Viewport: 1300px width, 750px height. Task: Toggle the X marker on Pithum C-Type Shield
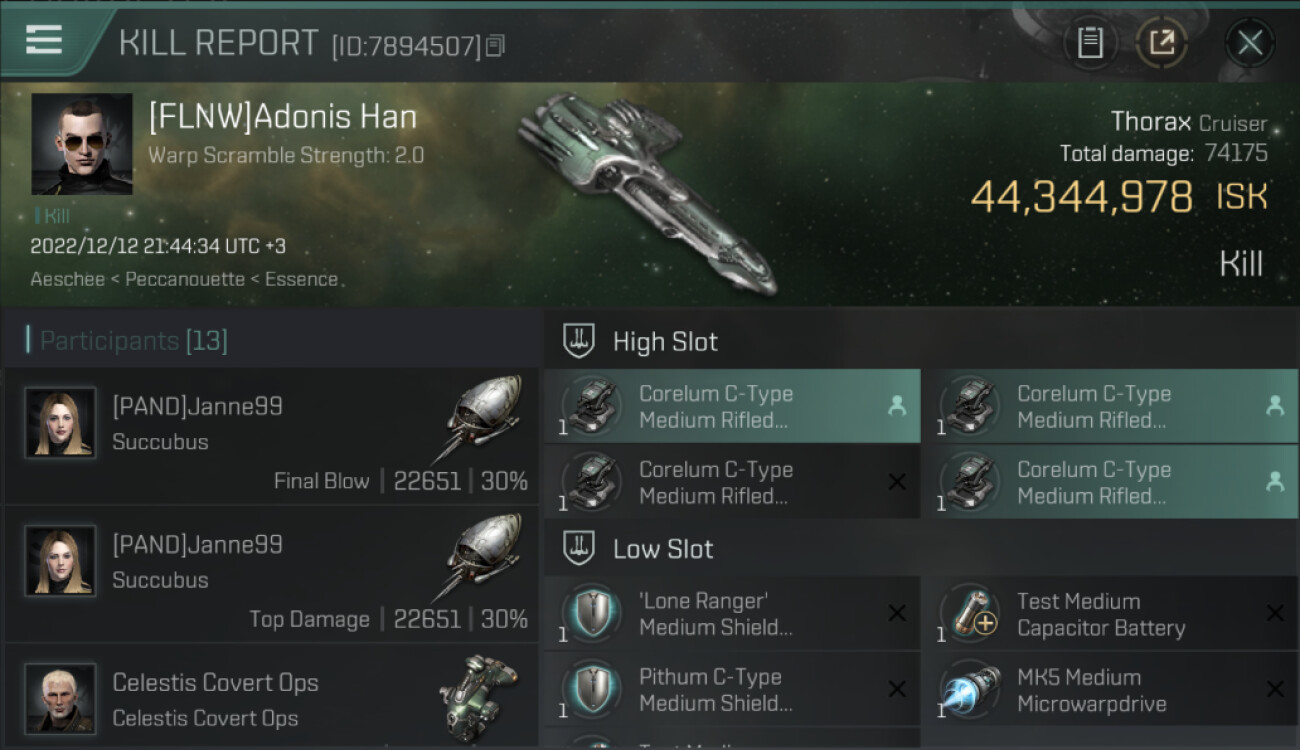coord(897,689)
